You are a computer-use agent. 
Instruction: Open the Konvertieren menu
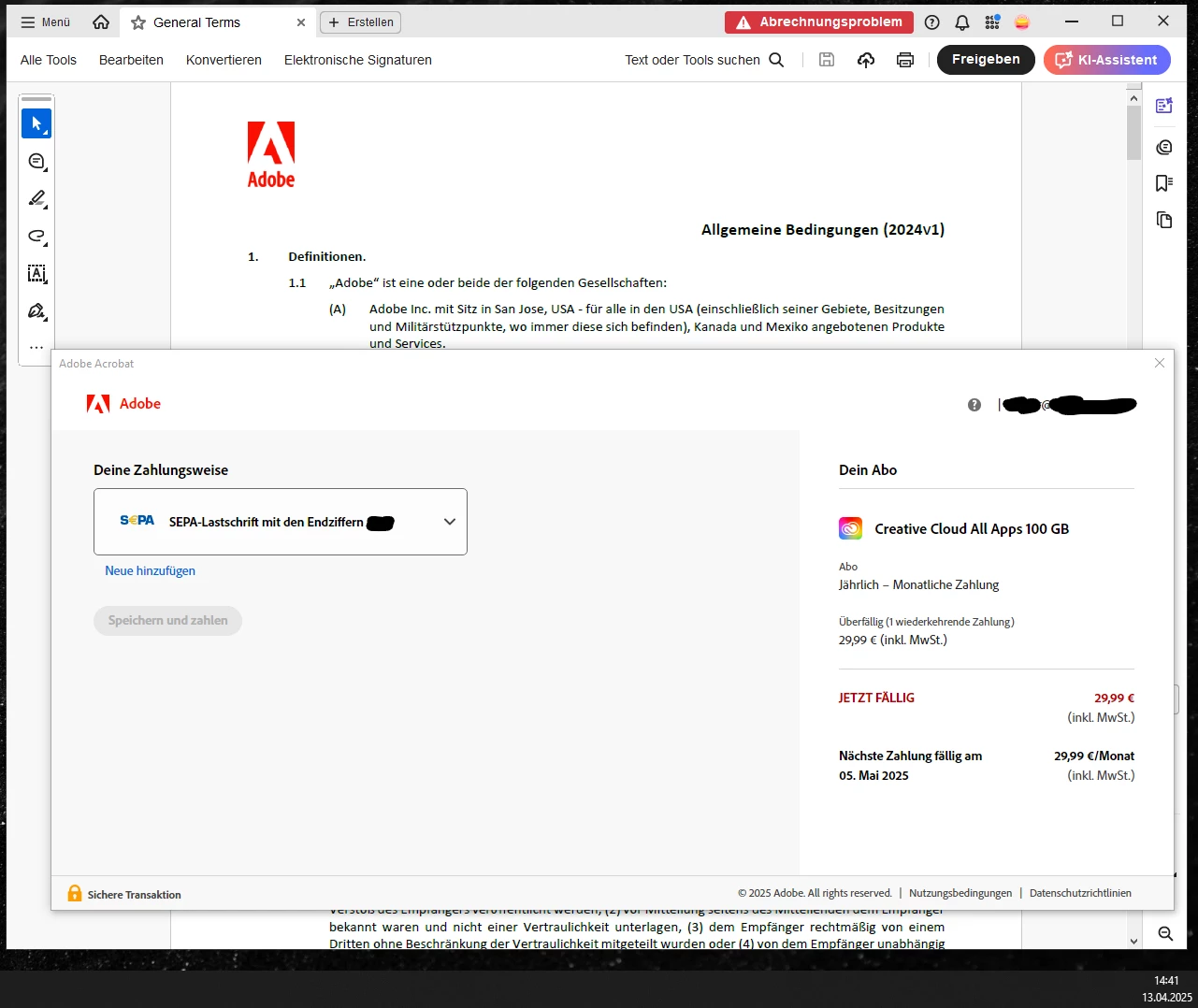[x=224, y=60]
